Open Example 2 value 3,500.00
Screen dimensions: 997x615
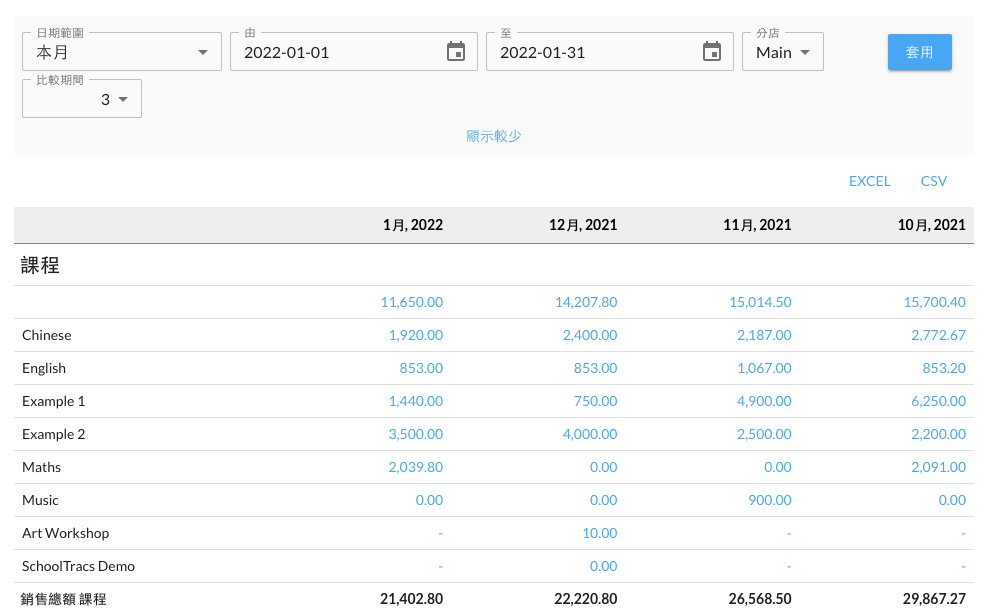tap(416, 434)
